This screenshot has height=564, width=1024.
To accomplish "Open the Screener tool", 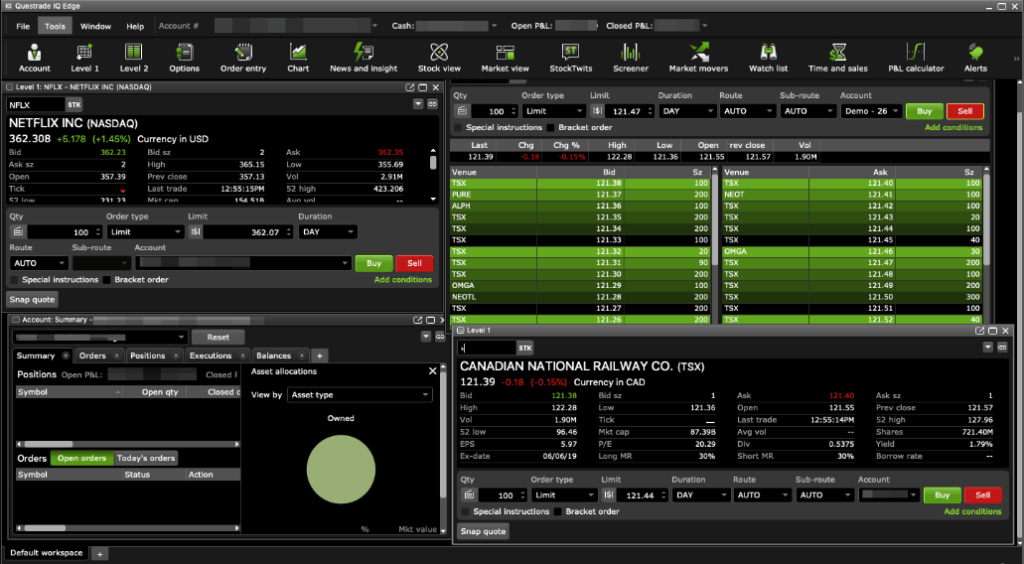I will click(x=630, y=57).
